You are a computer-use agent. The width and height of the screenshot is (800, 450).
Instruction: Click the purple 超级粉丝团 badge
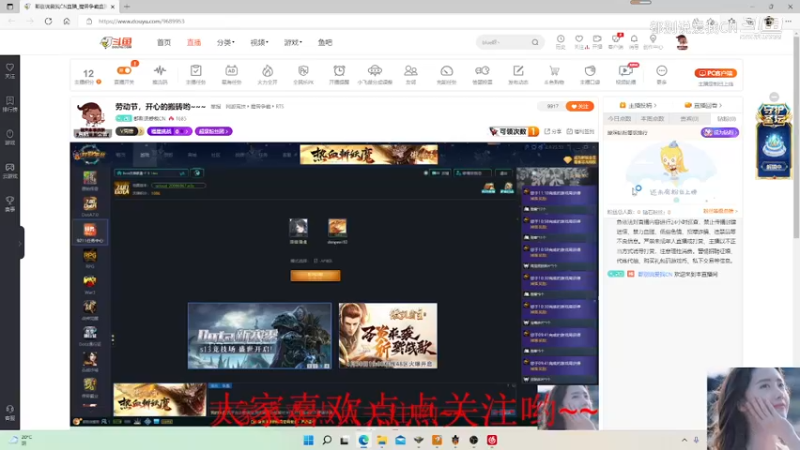coord(213,131)
